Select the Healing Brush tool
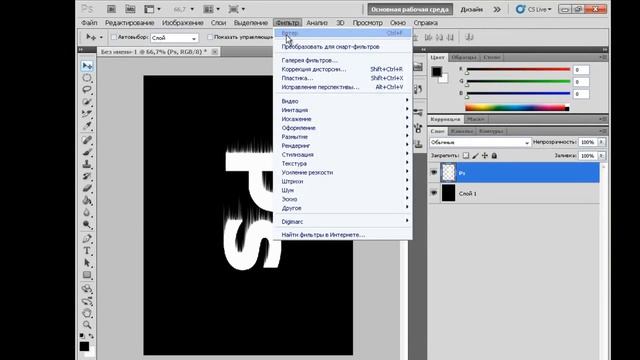The width and height of the screenshot is (640, 360). (x=87, y=140)
